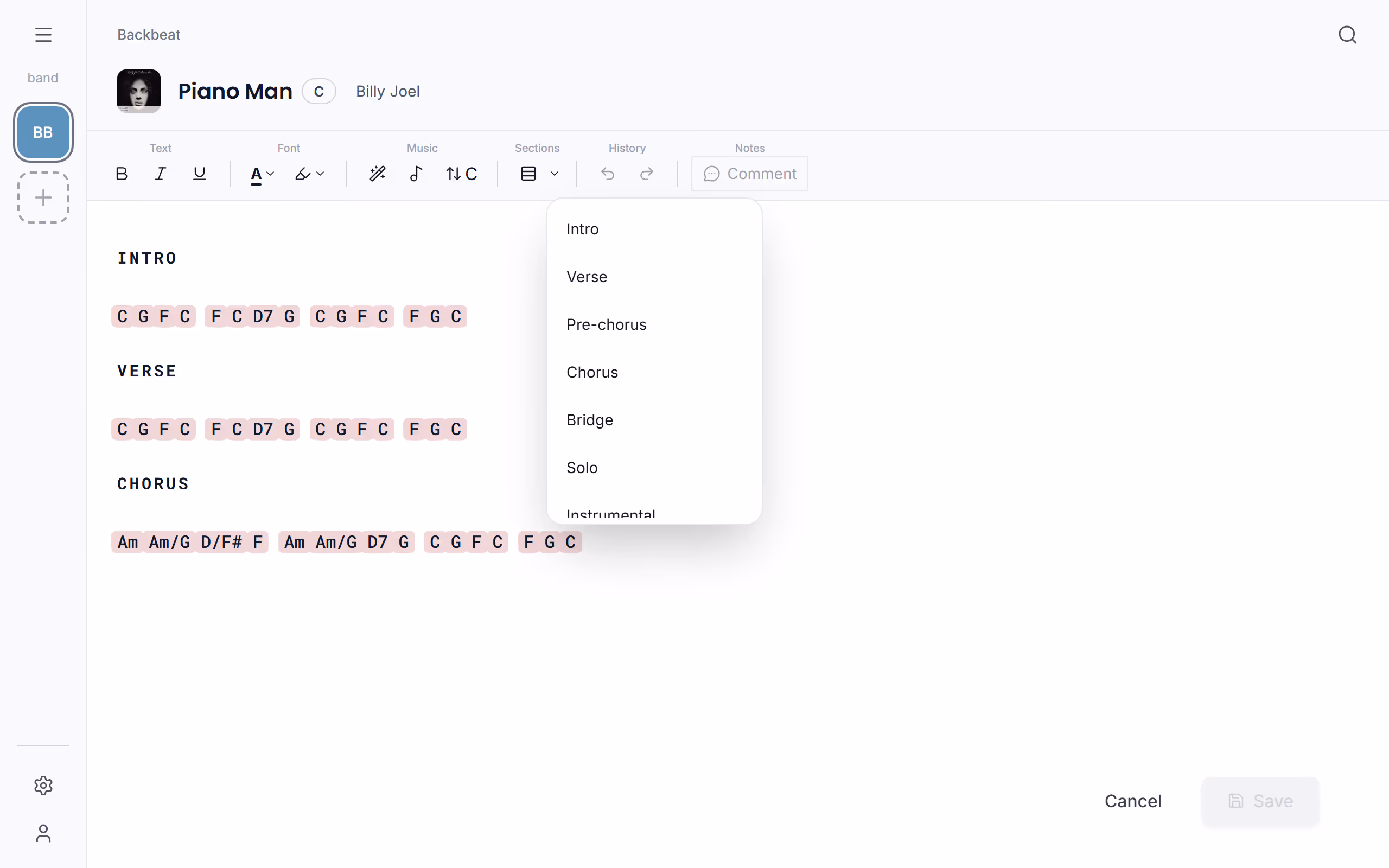Image resolution: width=1389 pixels, height=868 pixels.
Task: Click the song key C badge
Action: pyautogui.click(x=318, y=91)
